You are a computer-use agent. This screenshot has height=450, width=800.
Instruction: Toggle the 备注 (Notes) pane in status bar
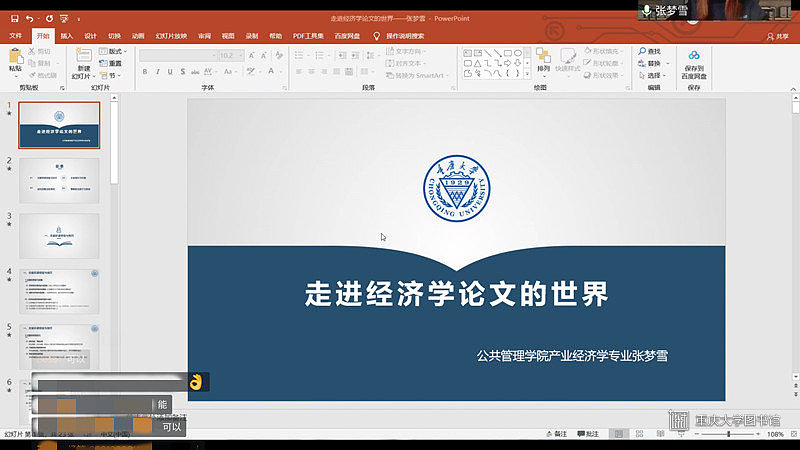pyautogui.click(x=557, y=434)
